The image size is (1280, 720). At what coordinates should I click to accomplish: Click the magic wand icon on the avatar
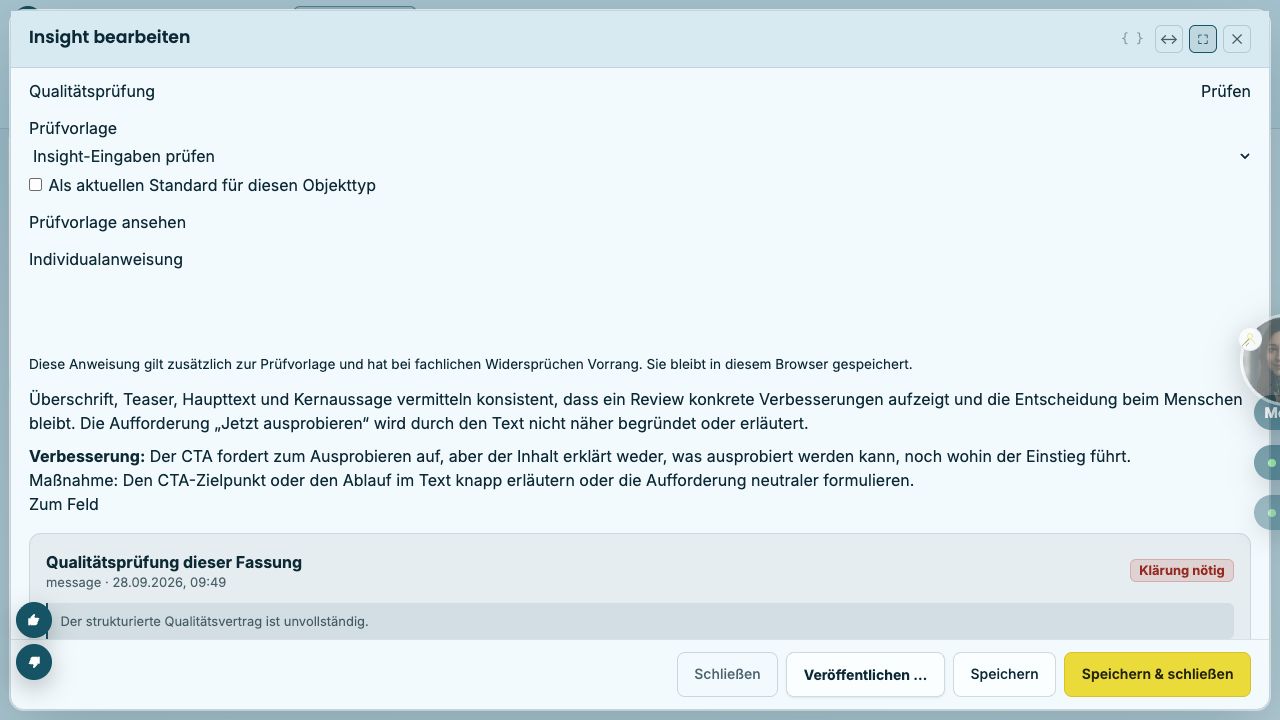pos(1249,340)
